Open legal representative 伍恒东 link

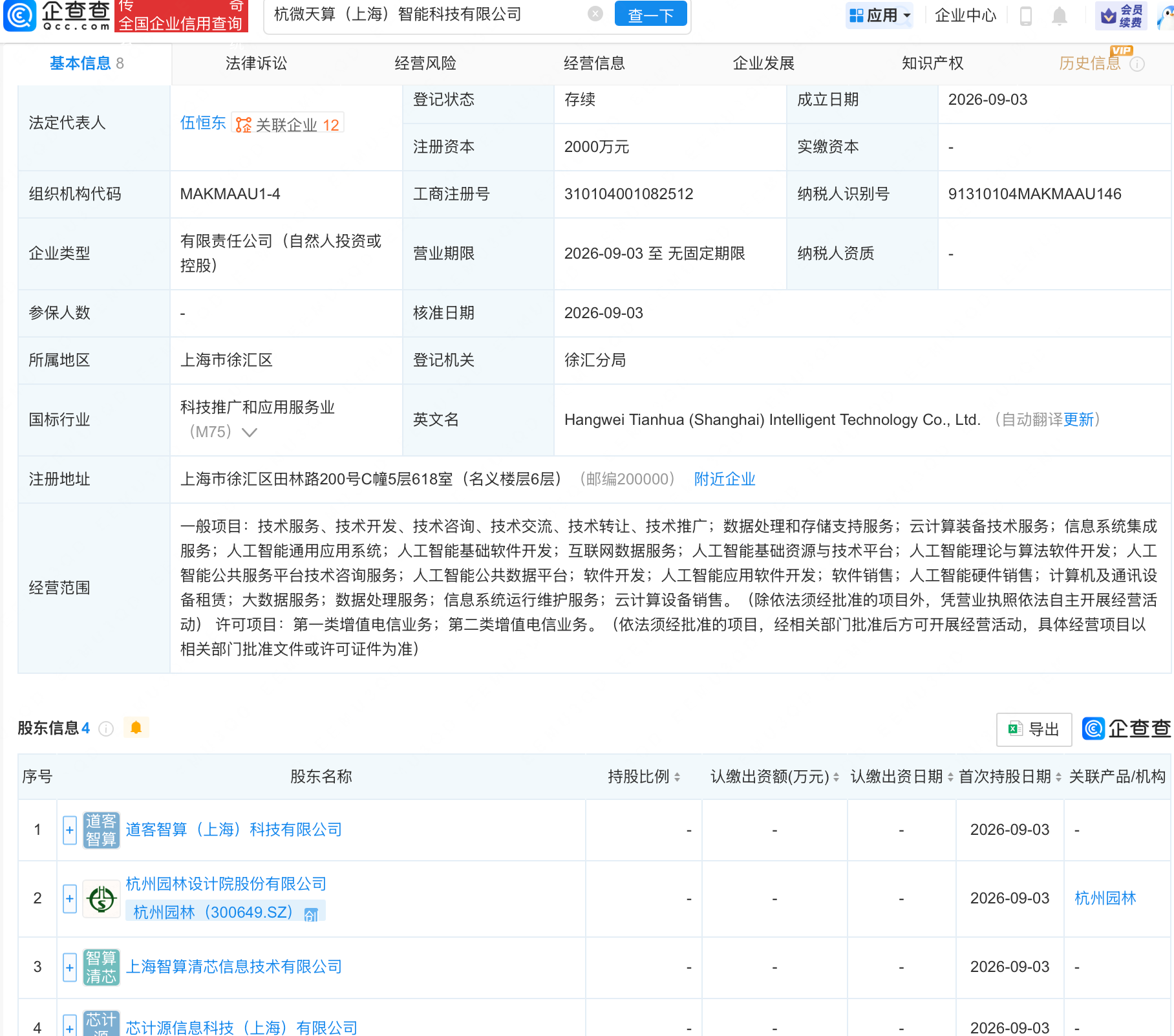(203, 123)
